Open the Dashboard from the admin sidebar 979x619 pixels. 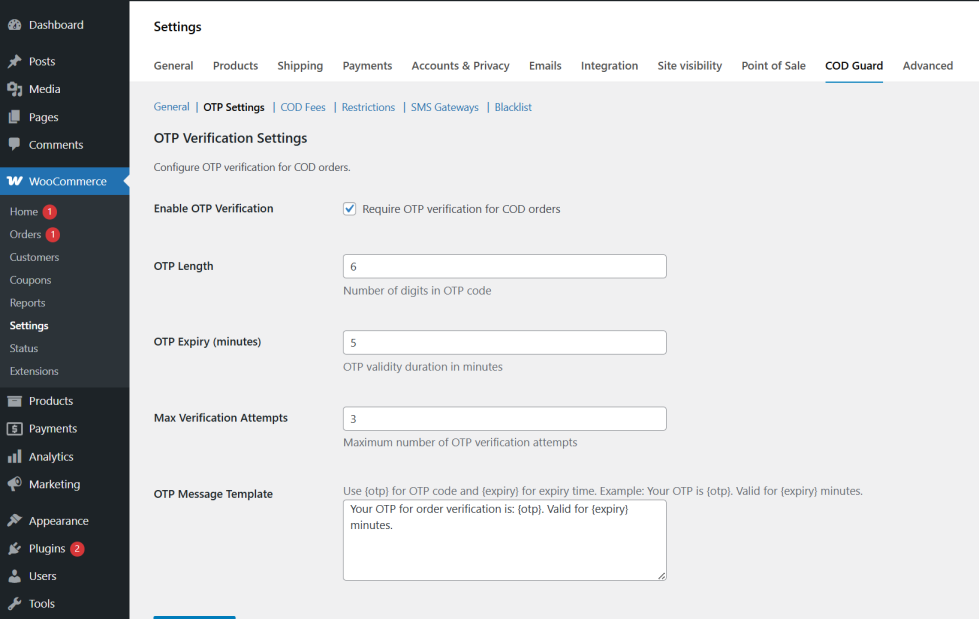[17, 24]
